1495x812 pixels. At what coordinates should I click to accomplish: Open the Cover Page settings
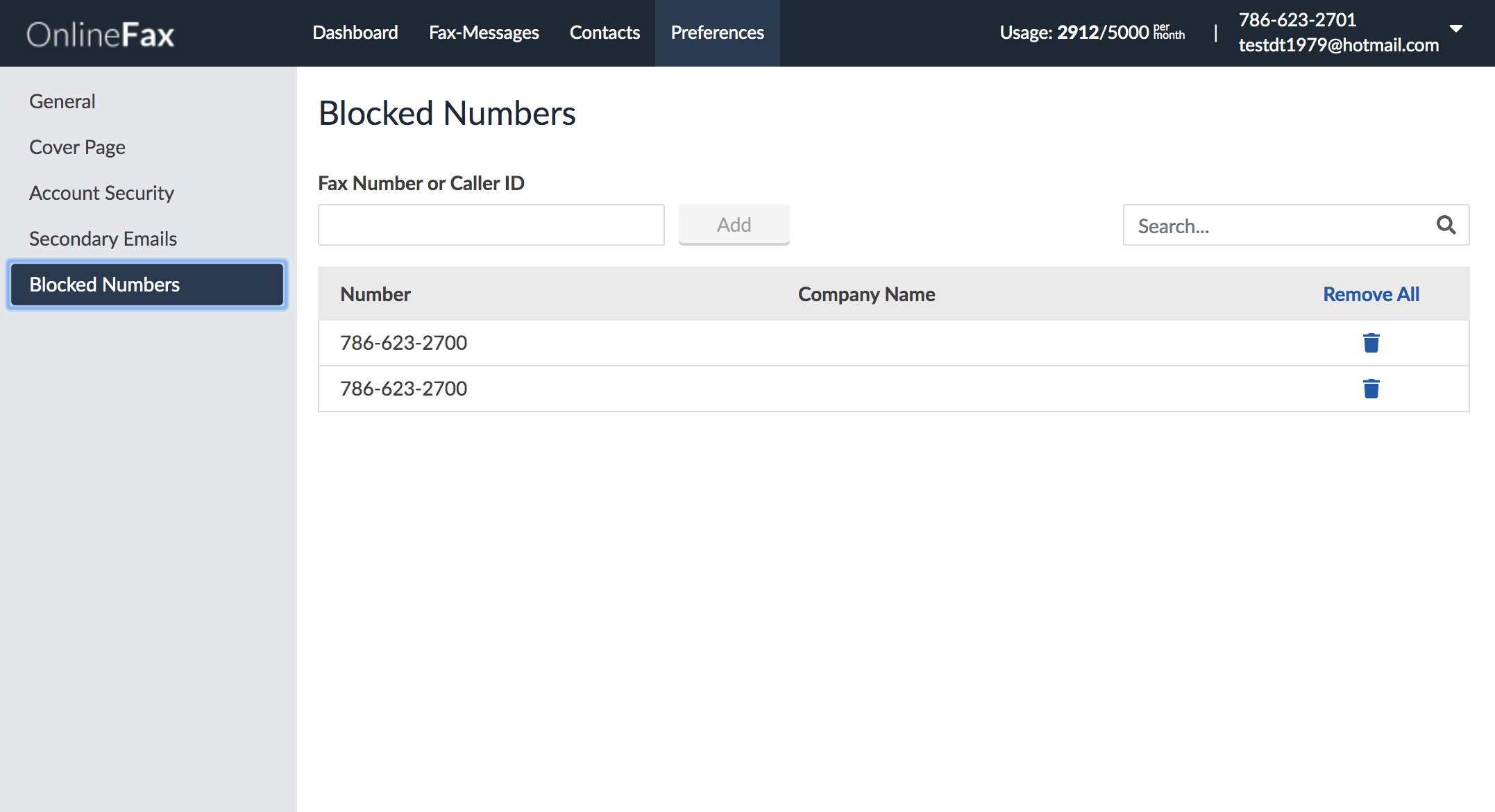[x=77, y=146]
